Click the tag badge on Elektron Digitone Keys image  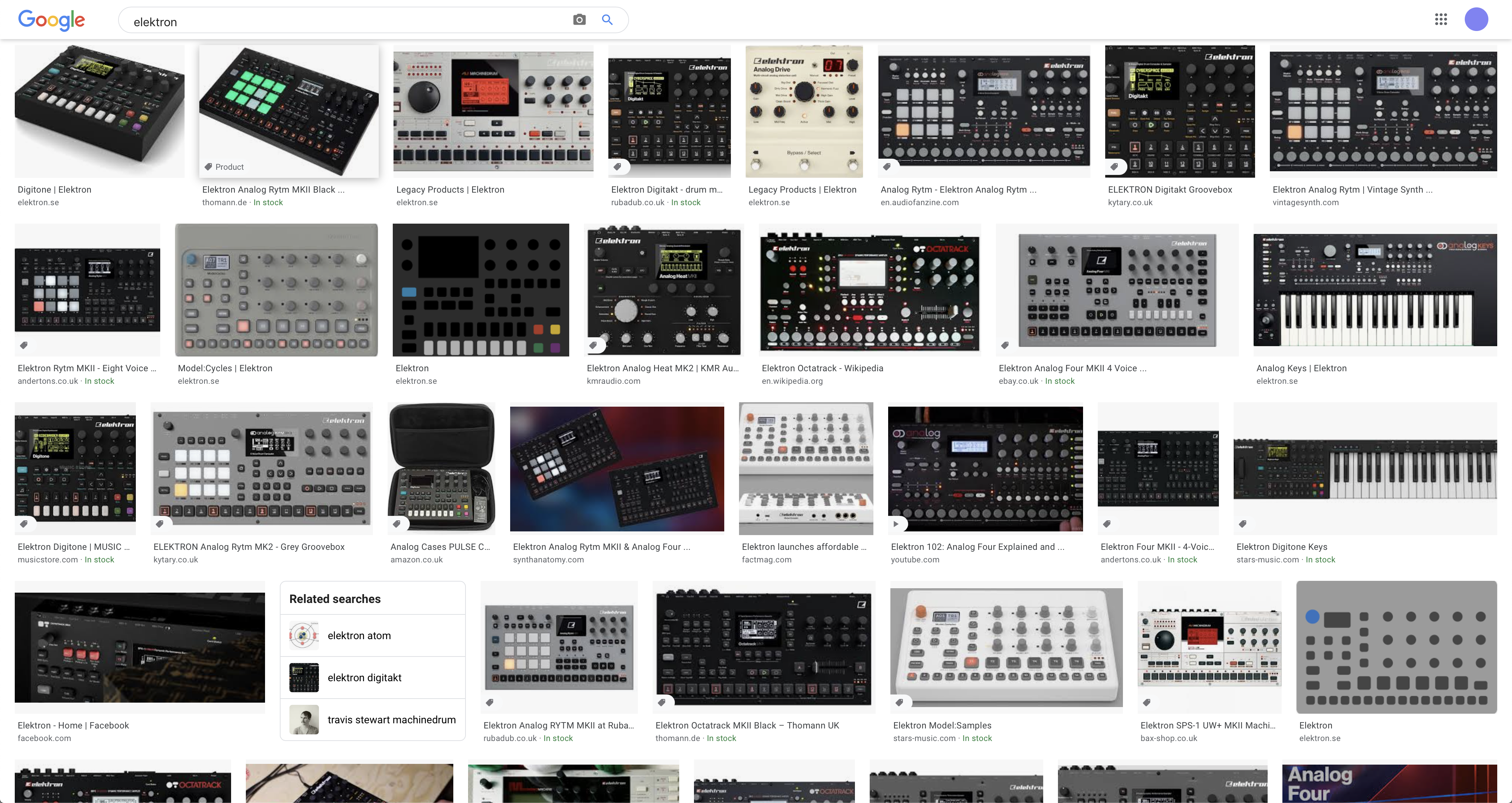(1243, 524)
